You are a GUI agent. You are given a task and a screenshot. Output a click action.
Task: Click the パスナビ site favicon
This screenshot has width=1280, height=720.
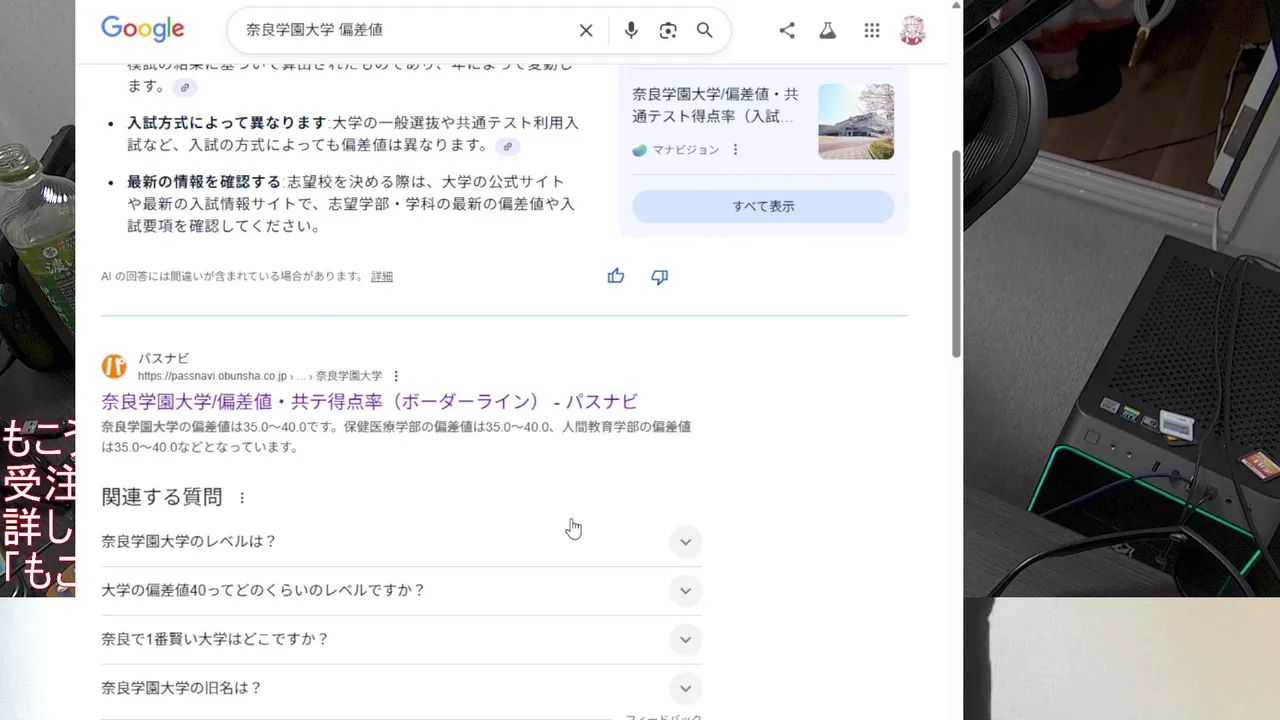pyautogui.click(x=114, y=366)
